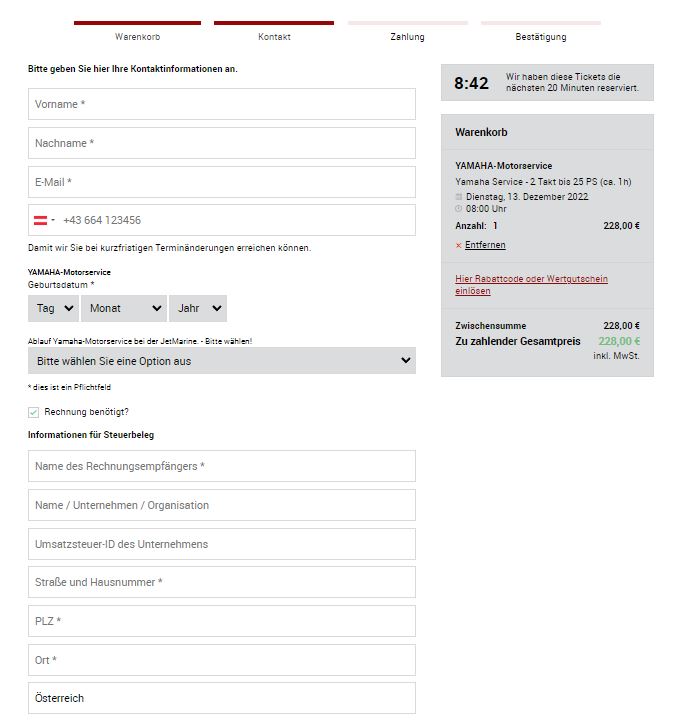Open the Monat birthday dropdown

(124, 308)
